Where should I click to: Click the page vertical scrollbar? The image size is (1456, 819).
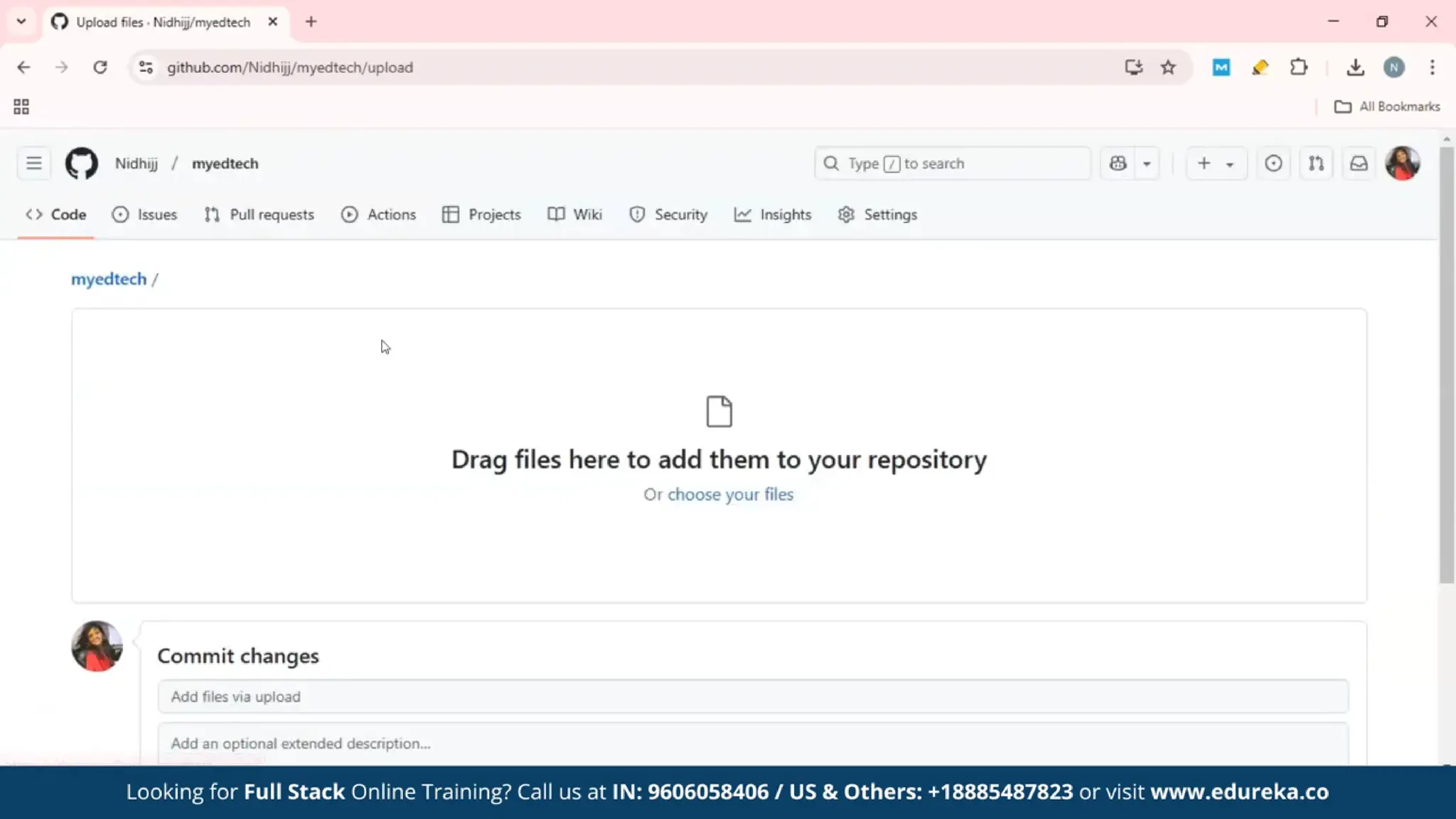[x=1447, y=366]
